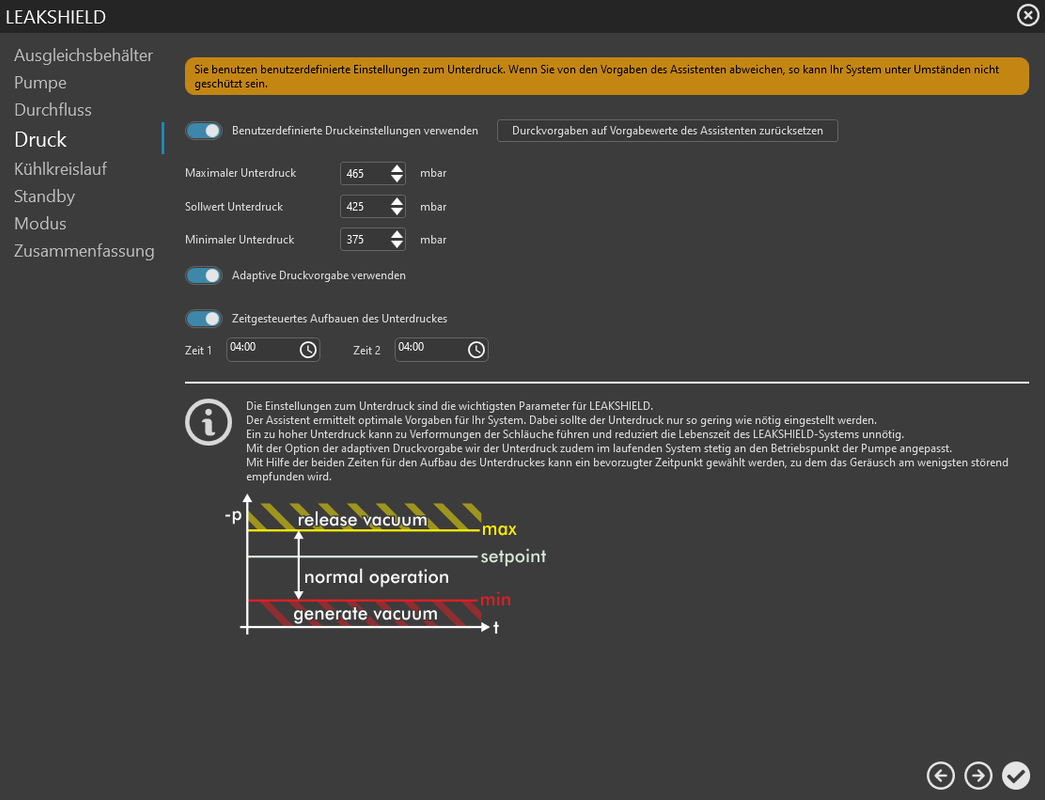The width and height of the screenshot is (1045, 800).
Task: Open clock picker for Zeit 1
Action: (x=308, y=350)
